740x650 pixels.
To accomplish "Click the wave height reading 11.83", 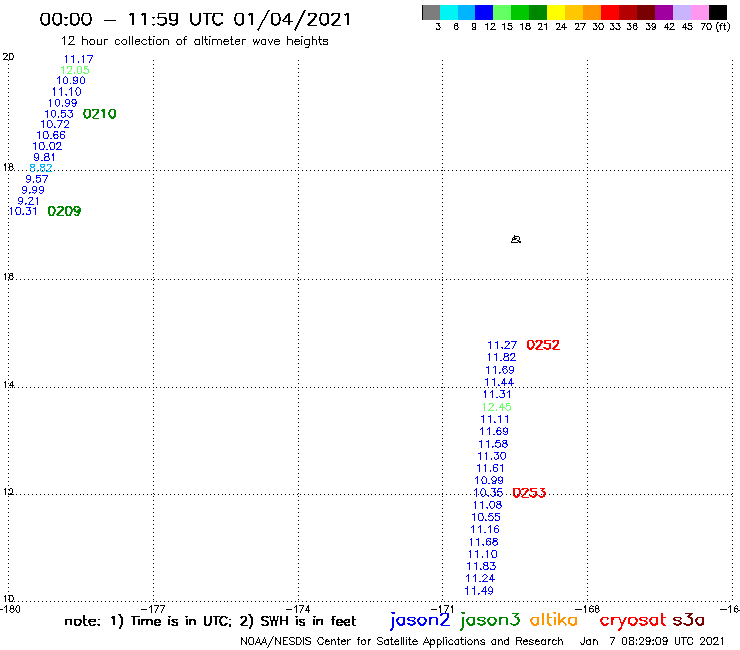I will (481, 566).
